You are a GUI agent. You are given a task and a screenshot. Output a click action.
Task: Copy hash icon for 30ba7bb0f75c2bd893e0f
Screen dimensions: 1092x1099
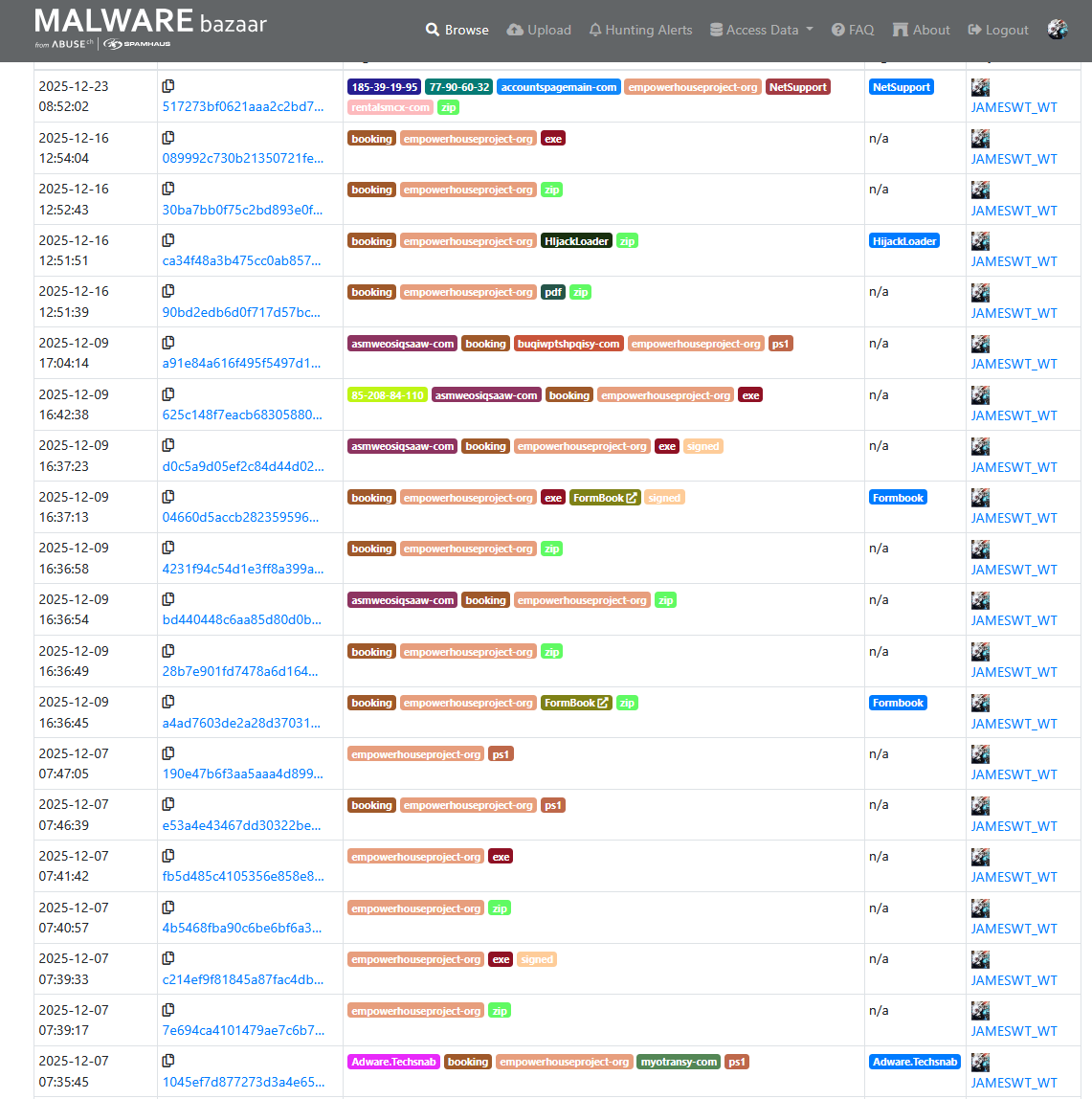click(x=168, y=189)
